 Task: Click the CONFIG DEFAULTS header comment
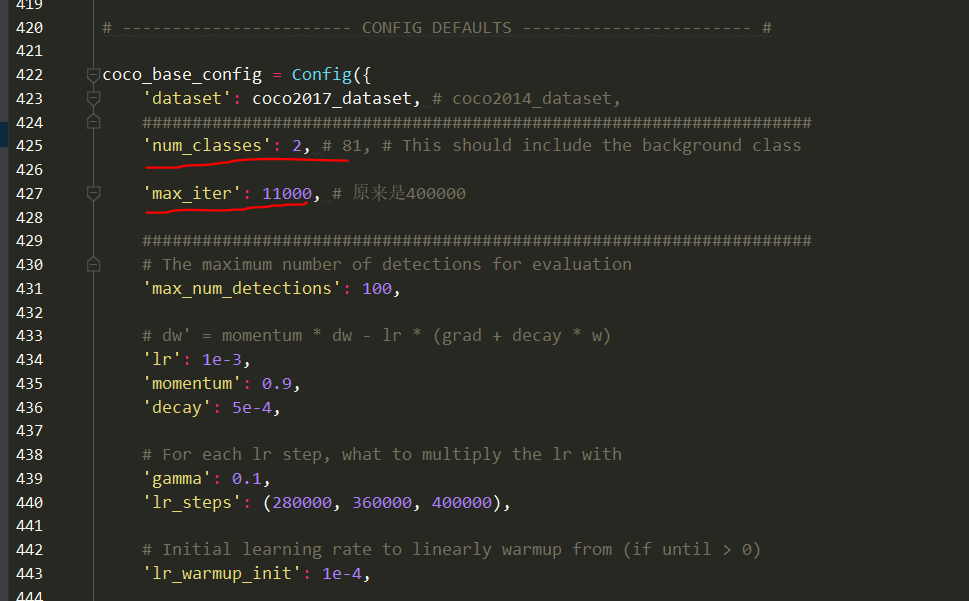point(437,28)
